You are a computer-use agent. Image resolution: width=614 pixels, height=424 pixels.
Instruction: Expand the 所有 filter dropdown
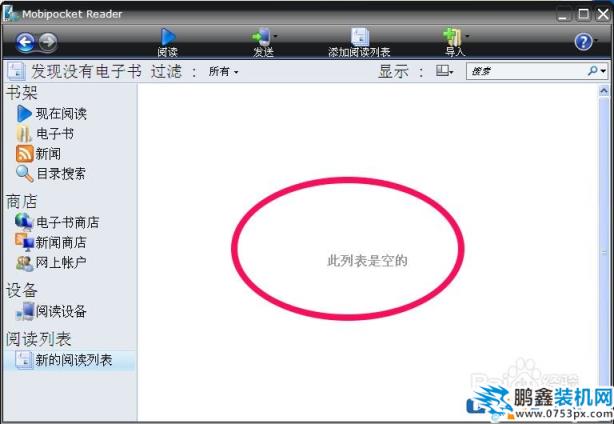tap(223, 72)
